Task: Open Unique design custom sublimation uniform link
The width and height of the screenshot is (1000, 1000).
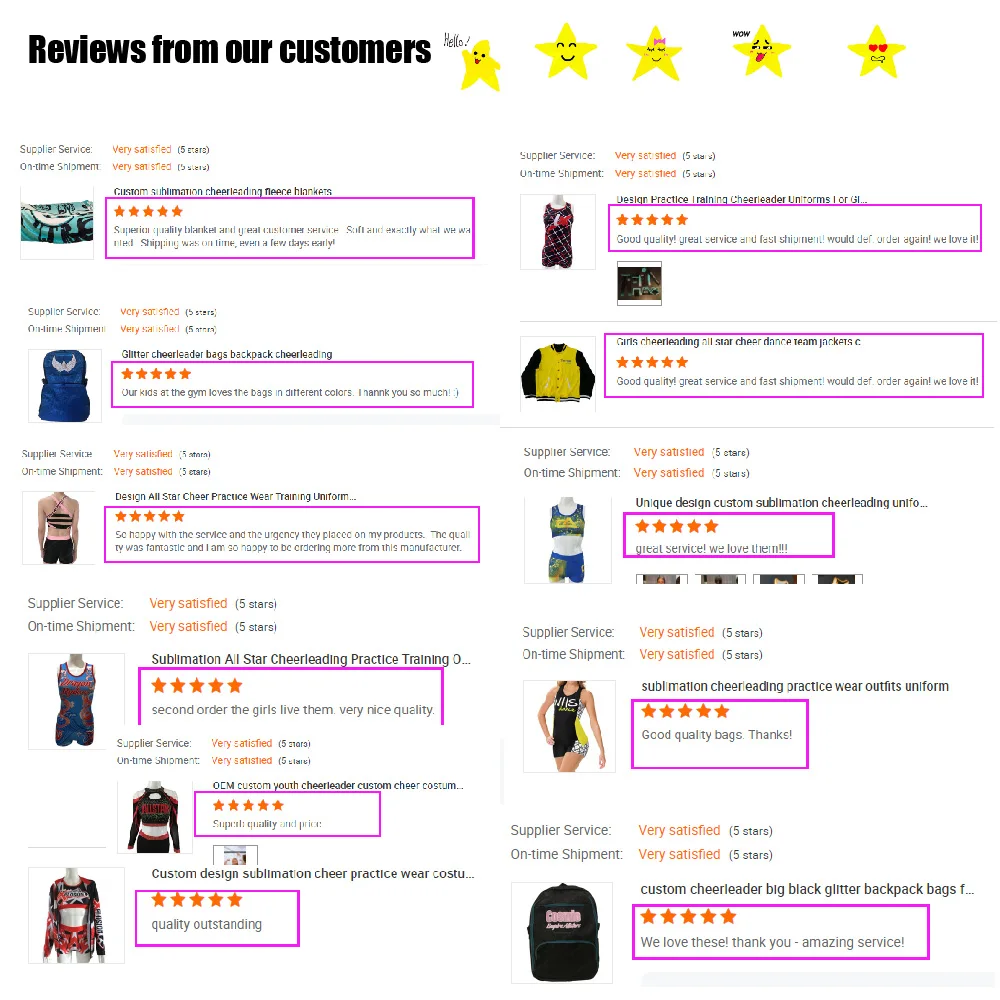Action: point(781,503)
